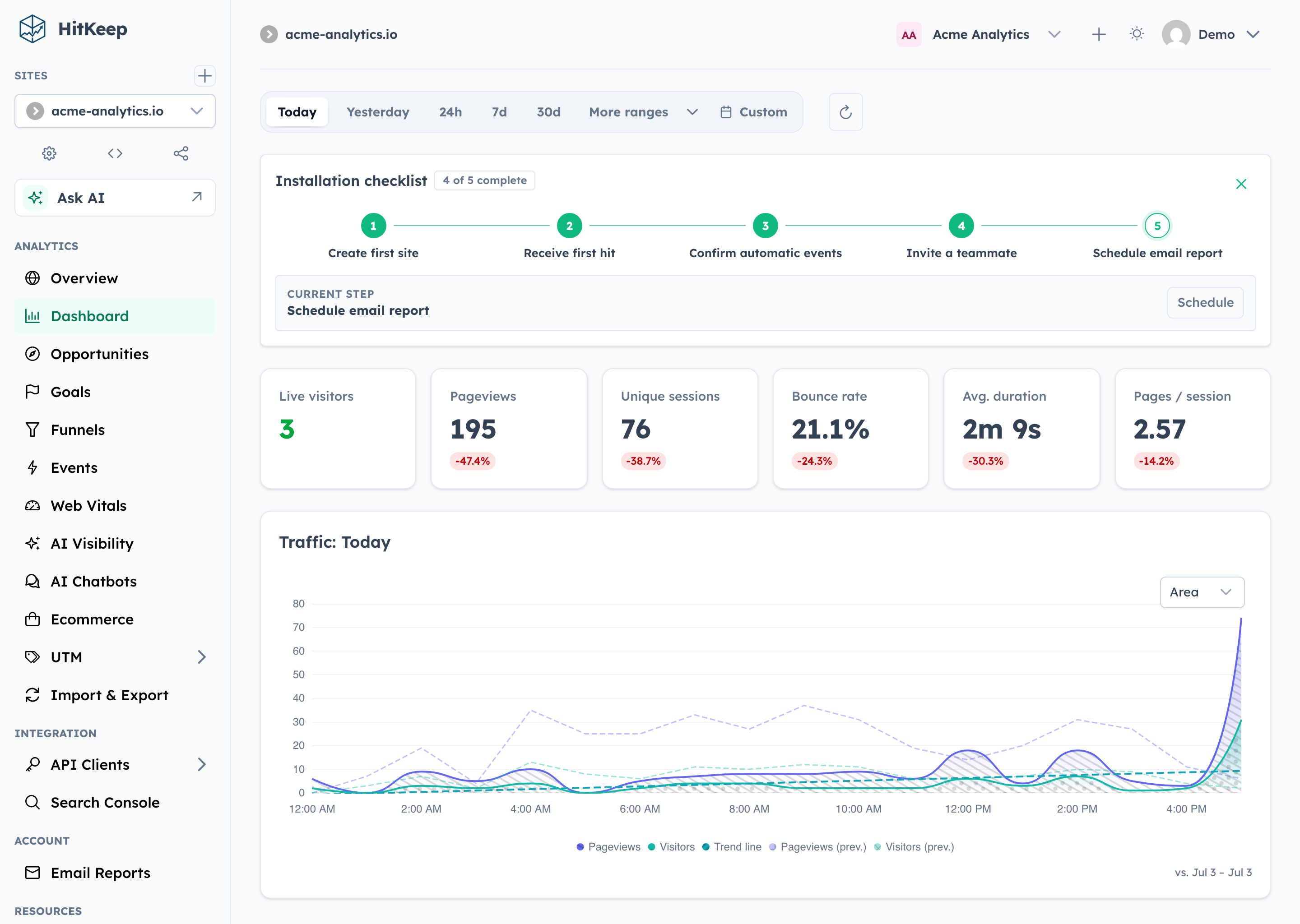The image size is (1300, 924).
Task: Click step 1 Create first site circle
Action: coord(373,226)
